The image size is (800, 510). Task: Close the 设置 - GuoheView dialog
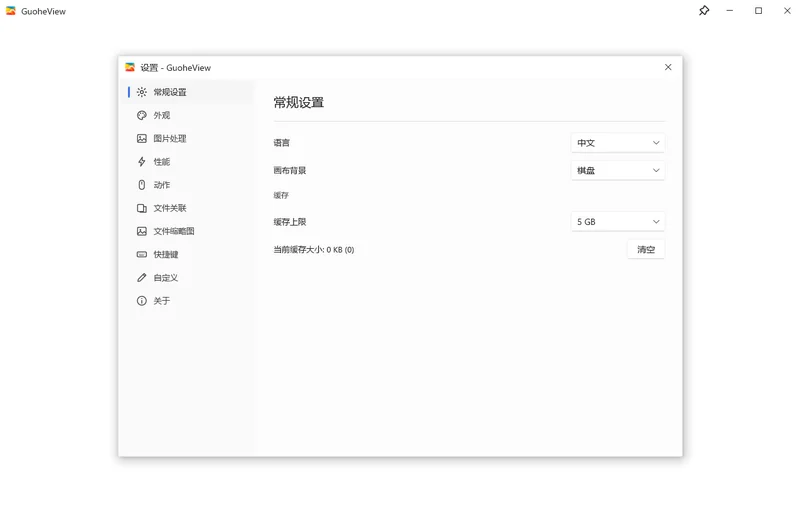pyautogui.click(x=668, y=67)
